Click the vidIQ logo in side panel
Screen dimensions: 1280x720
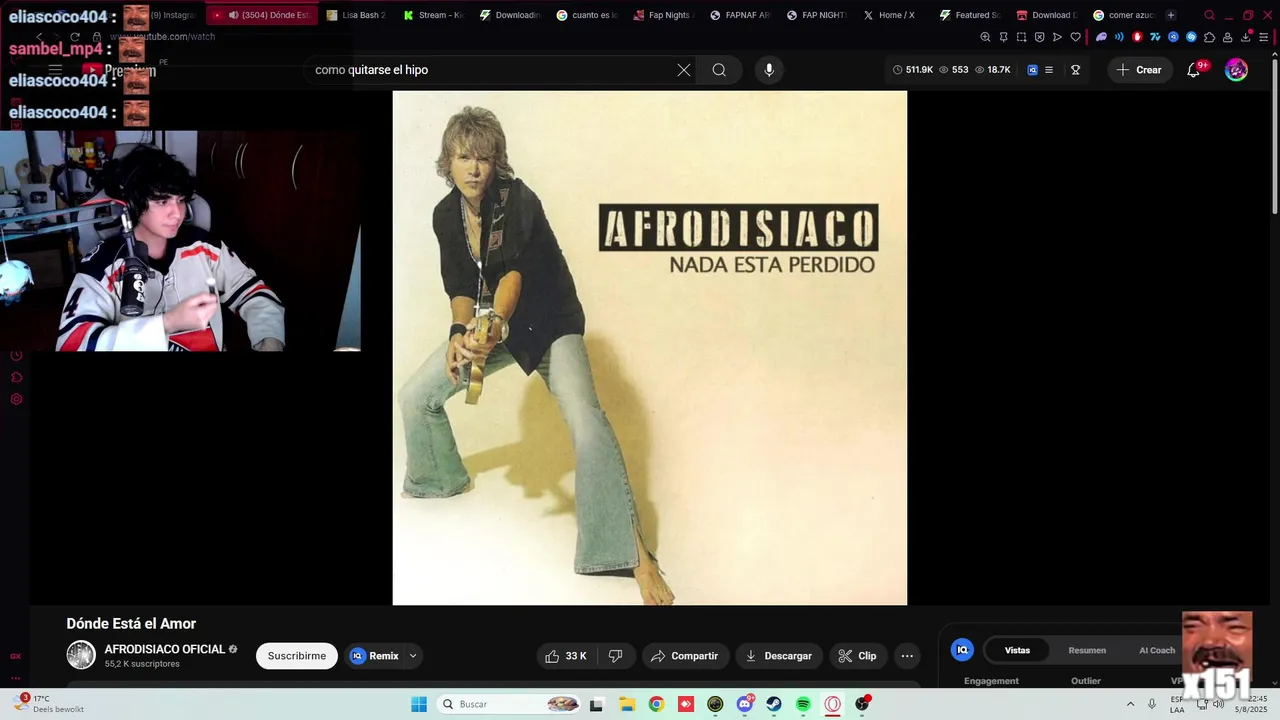pyautogui.click(x=962, y=650)
